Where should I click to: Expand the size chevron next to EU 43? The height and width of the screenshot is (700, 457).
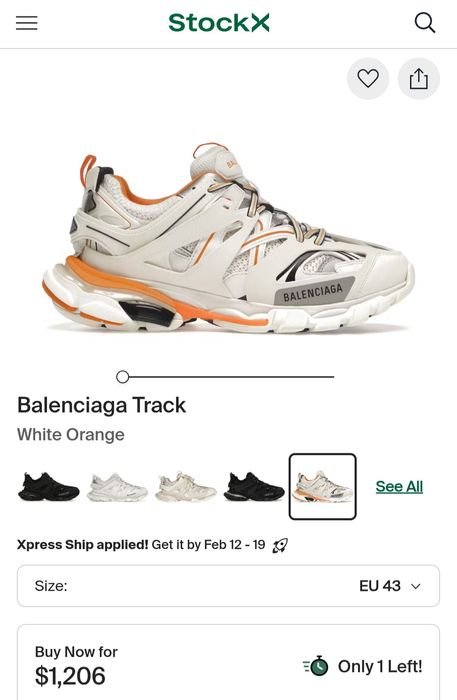point(416,586)
